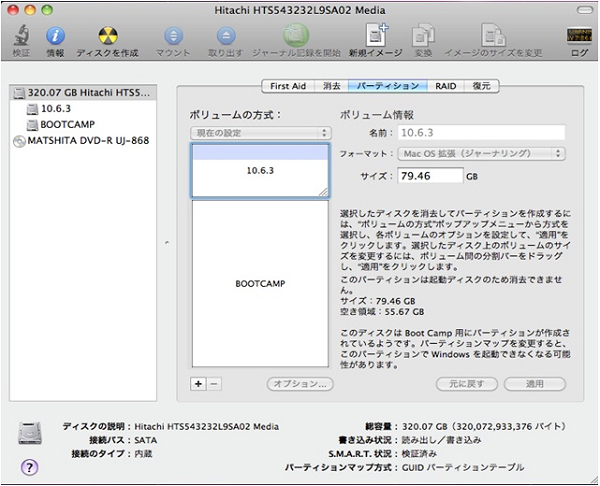Switch to the 復元 (Restore) tab
The height and width of the screenshot is (486, 600).
point(481,86)
